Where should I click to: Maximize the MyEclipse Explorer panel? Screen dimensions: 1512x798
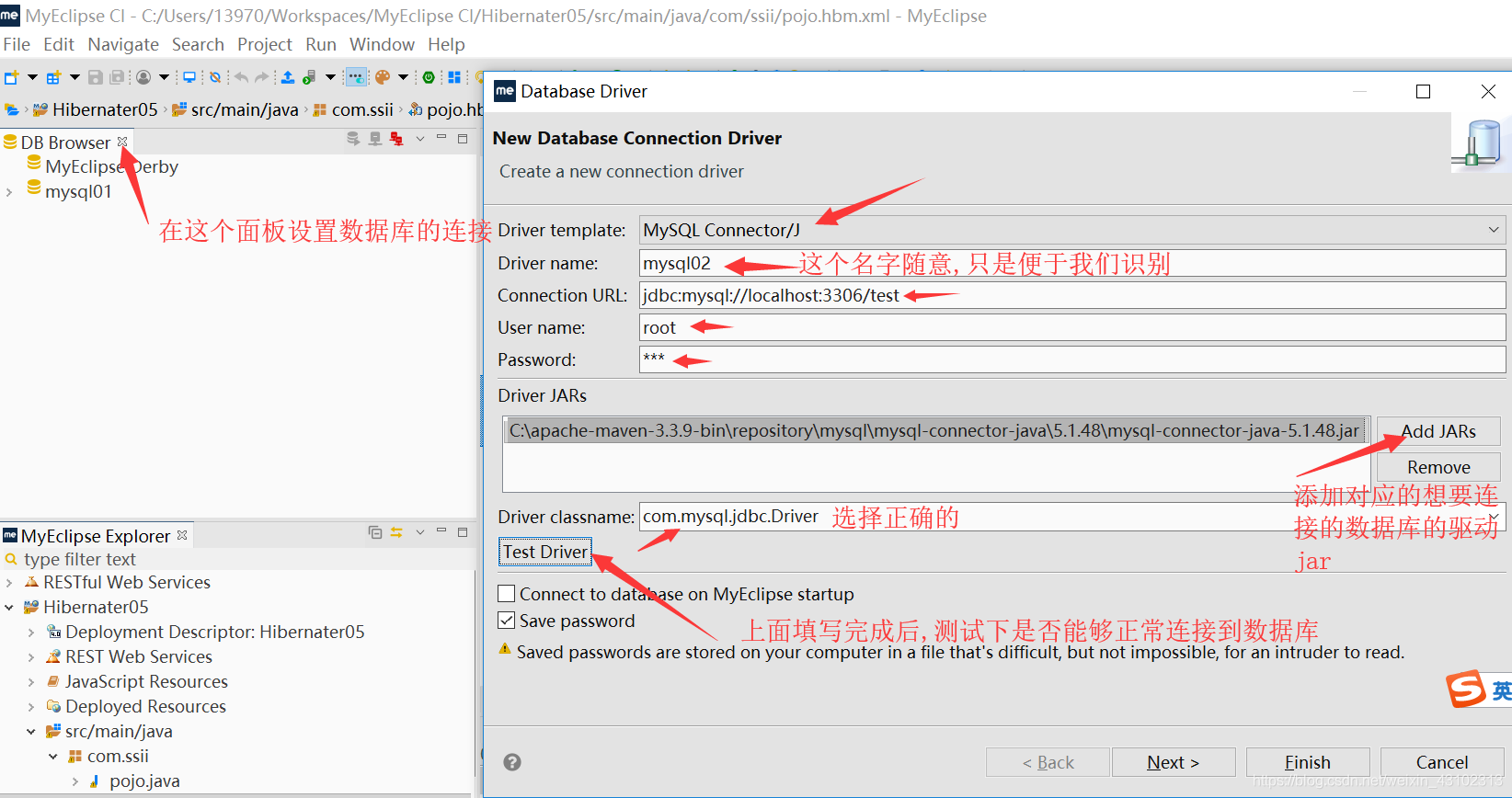pyautogui.click(x=463, y=531)
